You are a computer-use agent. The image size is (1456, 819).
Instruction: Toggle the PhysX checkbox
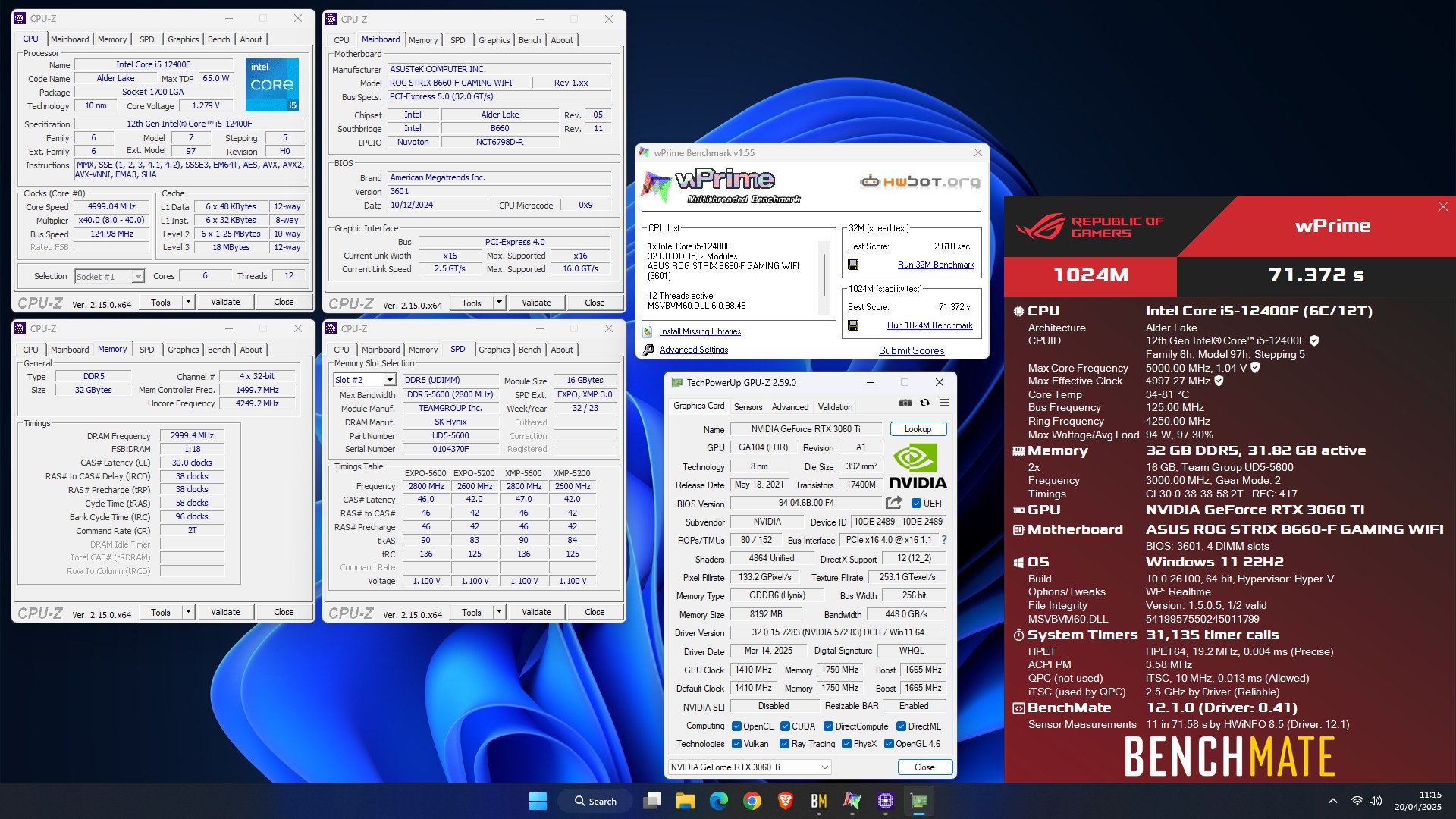pyautogui.click(x=847, y=744)
